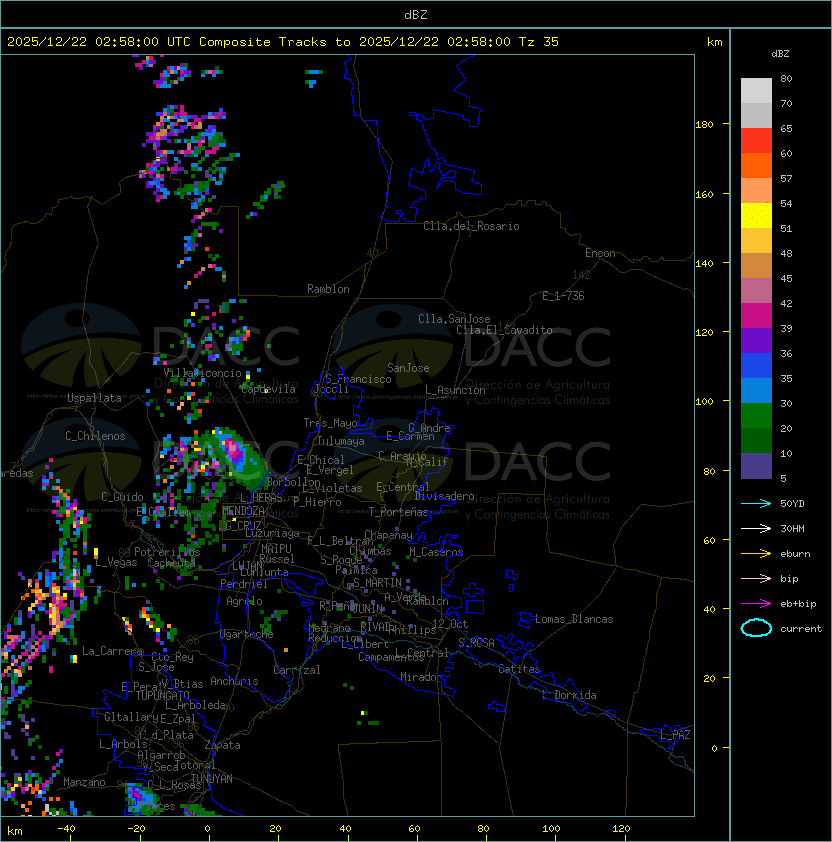Viewport: 832px width, 842px height.
Task: Pick the red 60–65 dBZ swatch
Action: click(756, 141)
